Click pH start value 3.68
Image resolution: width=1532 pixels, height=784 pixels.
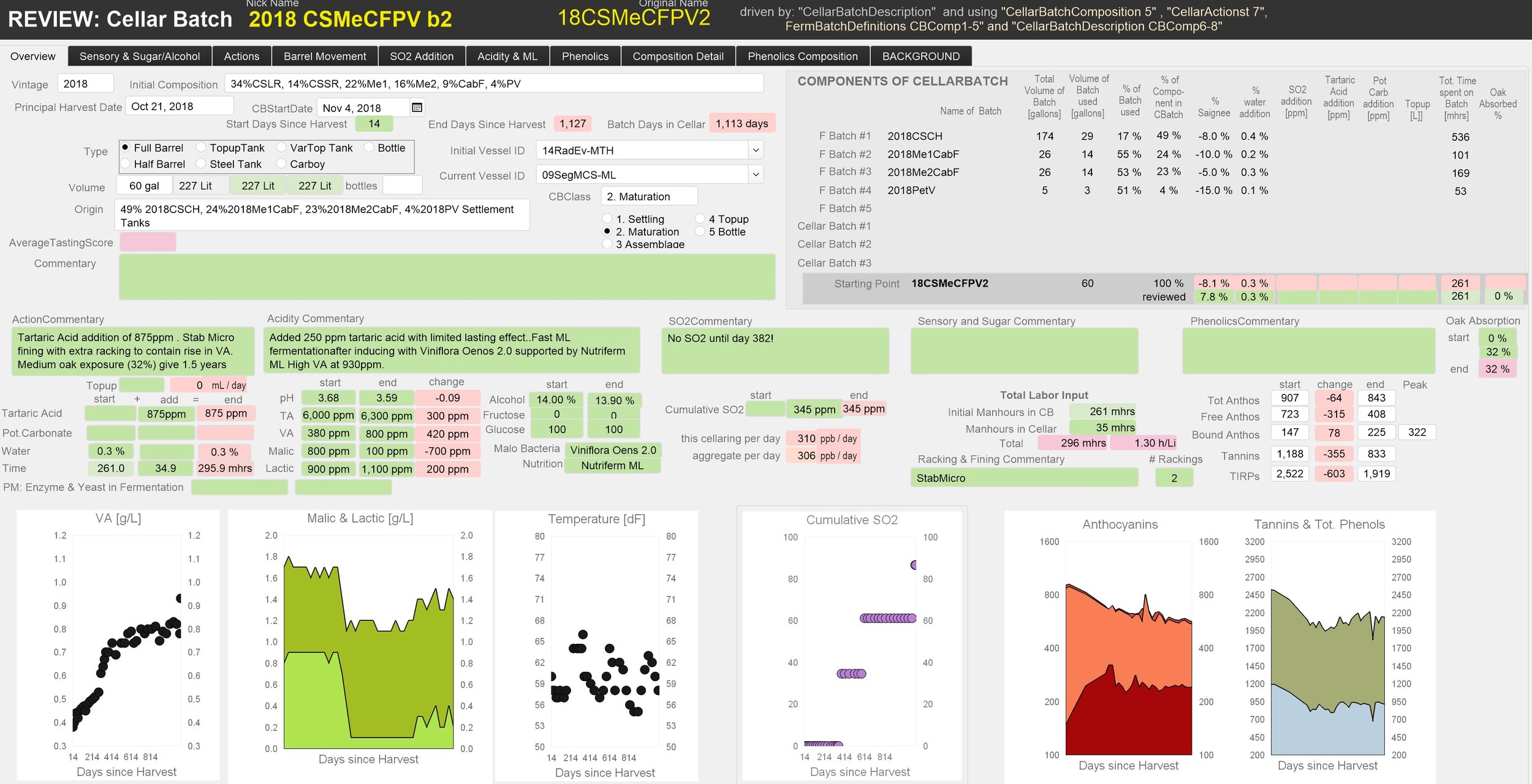(x=328, y=398)
